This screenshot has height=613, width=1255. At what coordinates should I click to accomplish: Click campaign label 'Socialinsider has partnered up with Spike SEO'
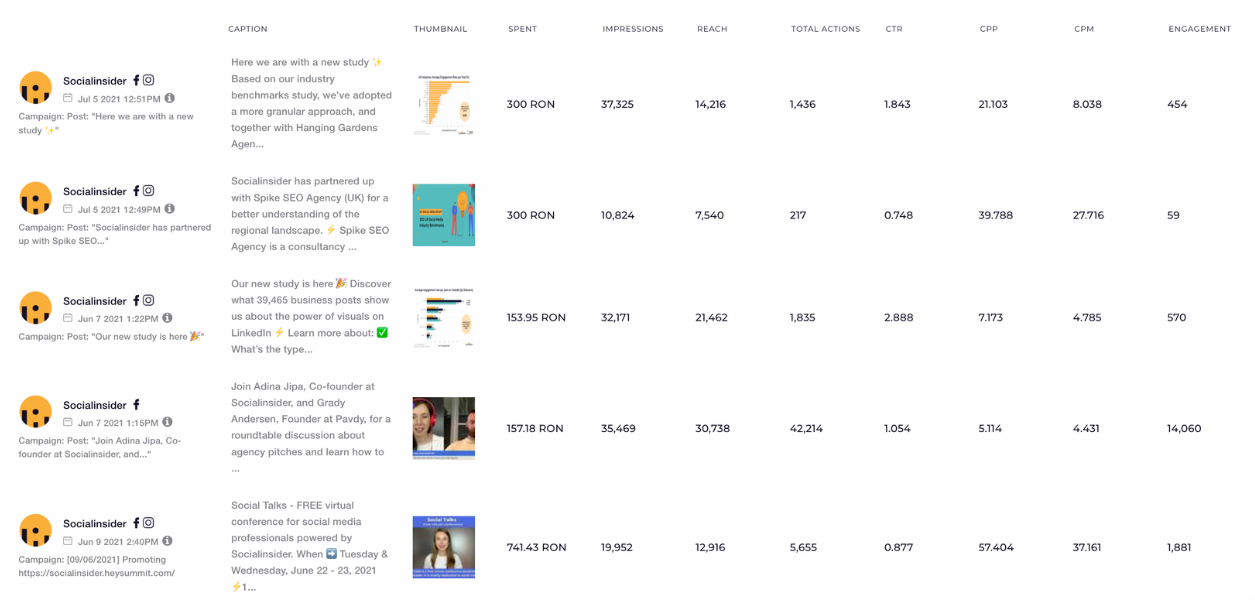pyautogui.click(x=115, y=234)
